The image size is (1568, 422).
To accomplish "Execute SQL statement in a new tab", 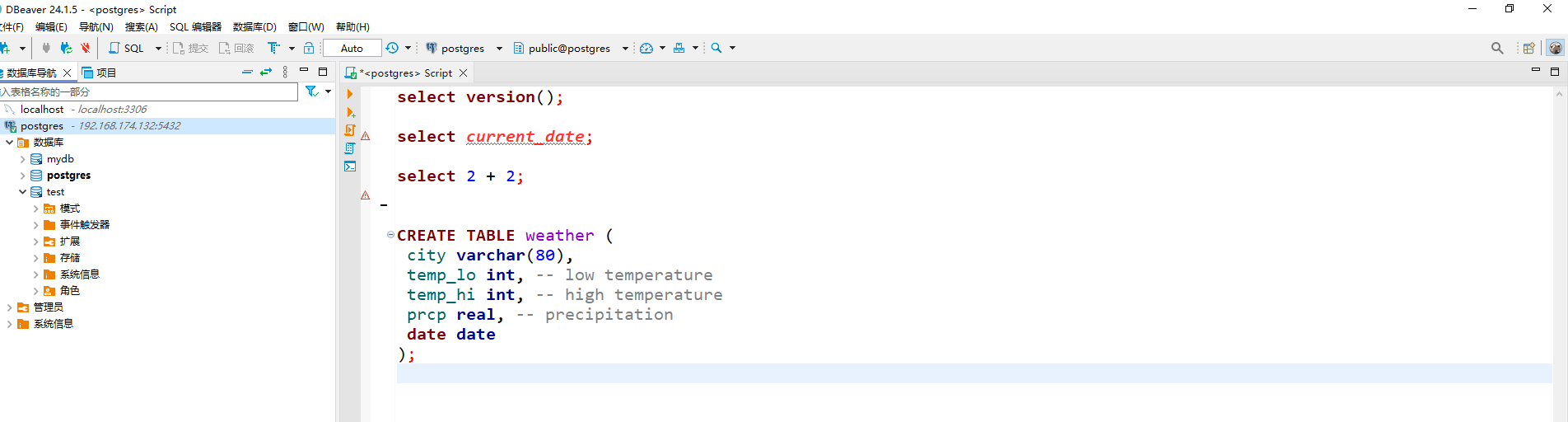I will tap(350, 112).
